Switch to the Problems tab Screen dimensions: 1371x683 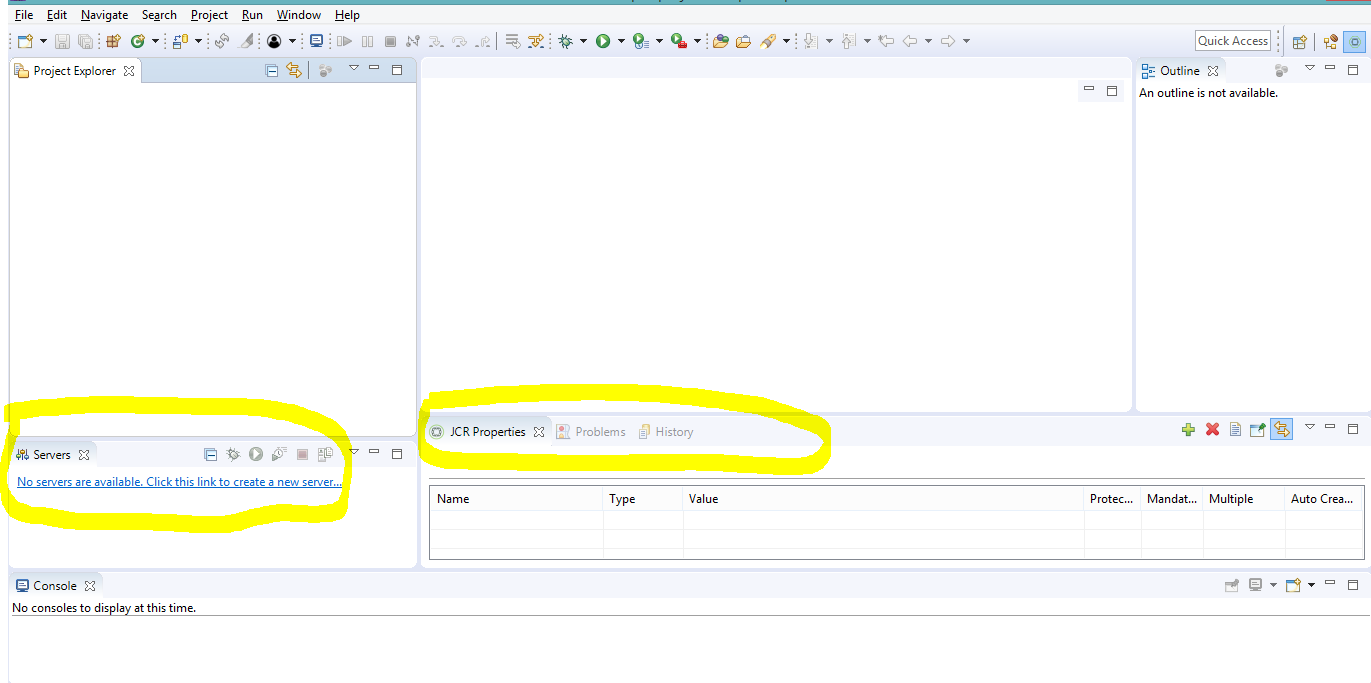point(599,431)
